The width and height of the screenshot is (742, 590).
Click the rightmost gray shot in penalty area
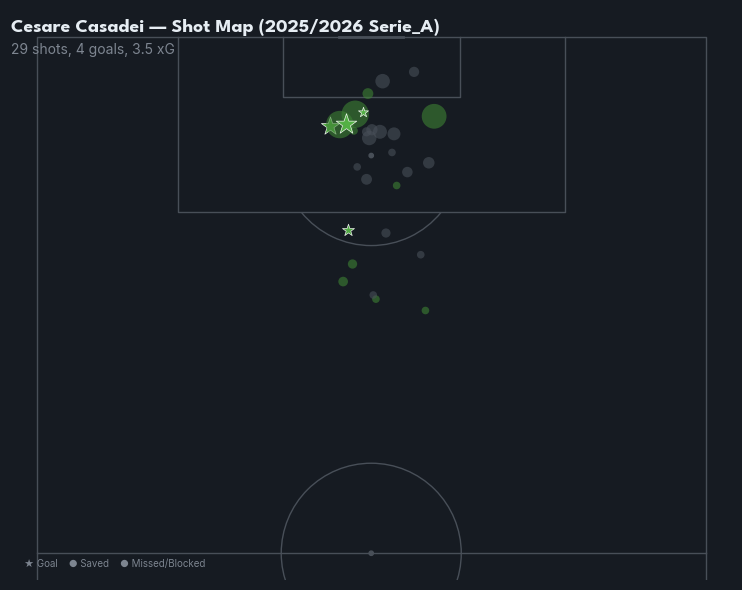pyautogui.click(x=429, y=163)
